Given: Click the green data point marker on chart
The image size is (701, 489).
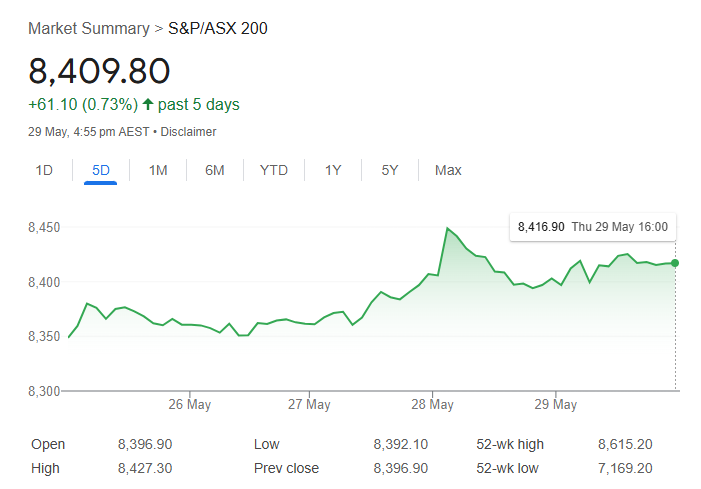Looking at the screenshot, I should tap(675, 263).
